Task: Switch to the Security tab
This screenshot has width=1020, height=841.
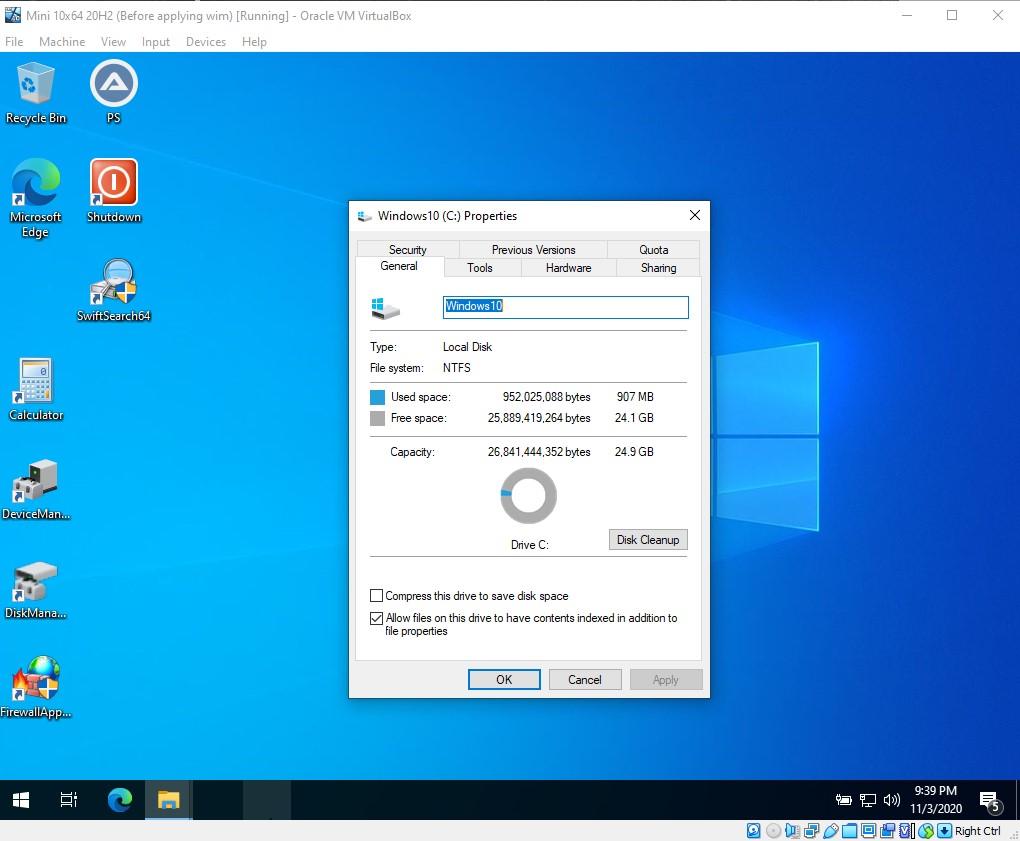Action: coord(408,250)
